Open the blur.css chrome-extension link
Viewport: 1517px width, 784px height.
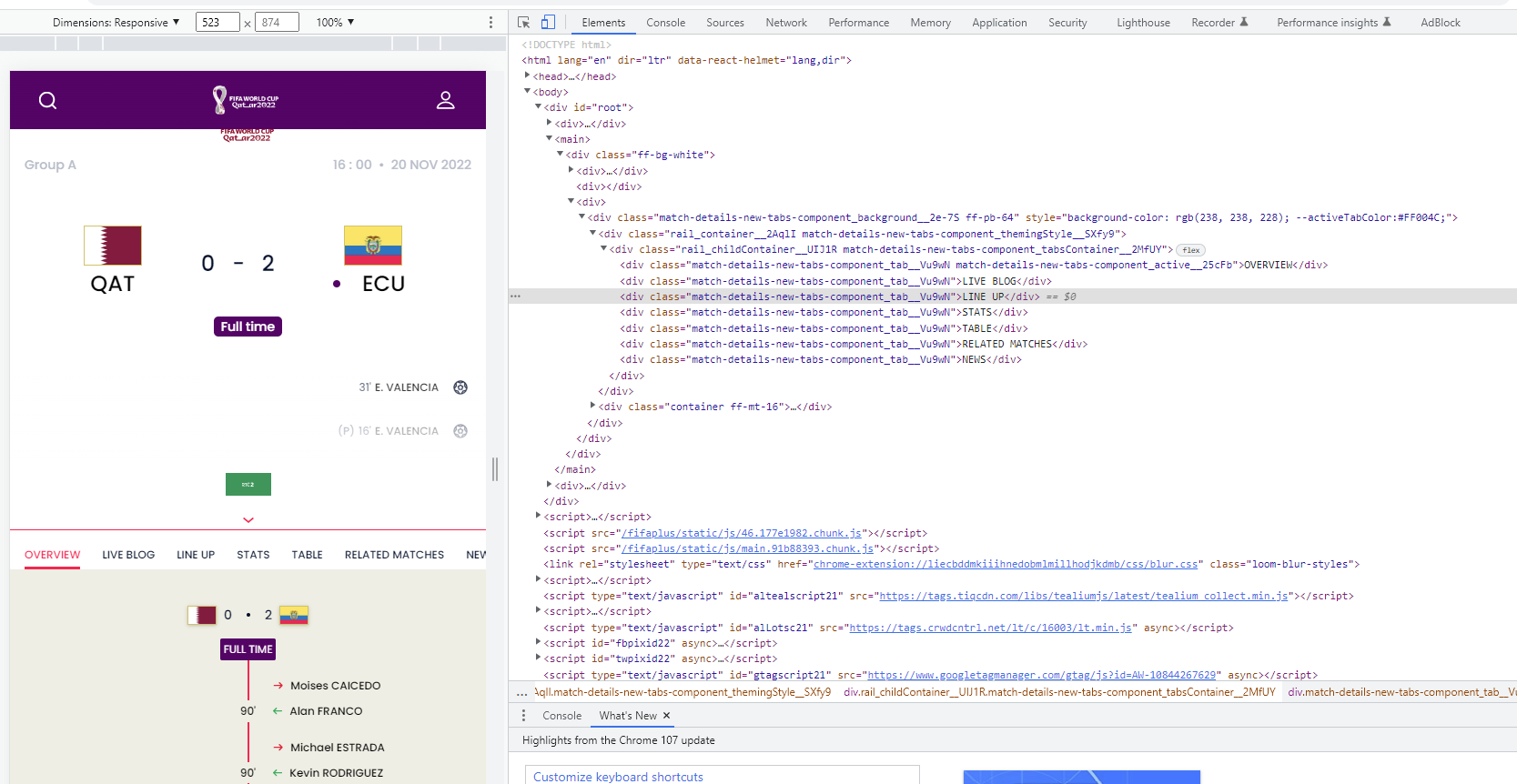click(x=1006, y=564)
